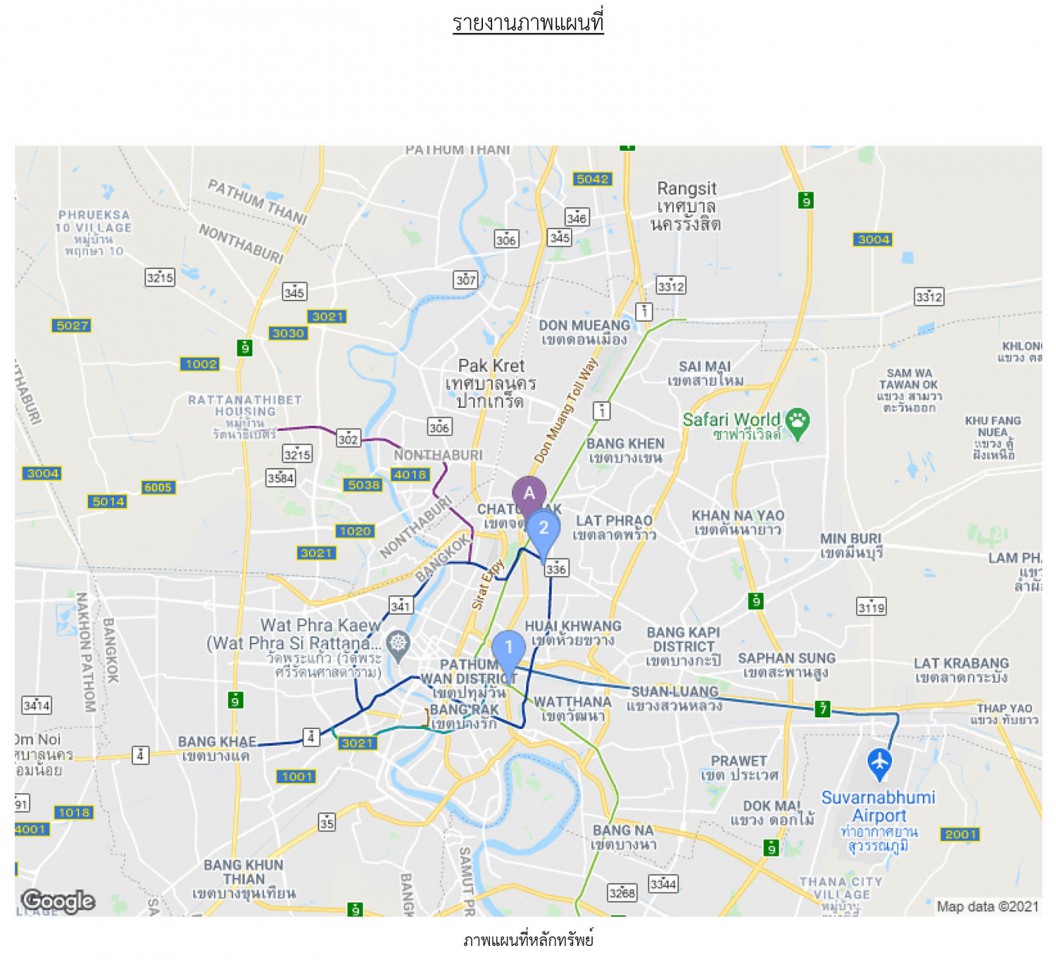Image resolution: width=1056 pixels, height=960 pixels.
Task: Click the route 5014 road shield
Action: coord(108,501)
